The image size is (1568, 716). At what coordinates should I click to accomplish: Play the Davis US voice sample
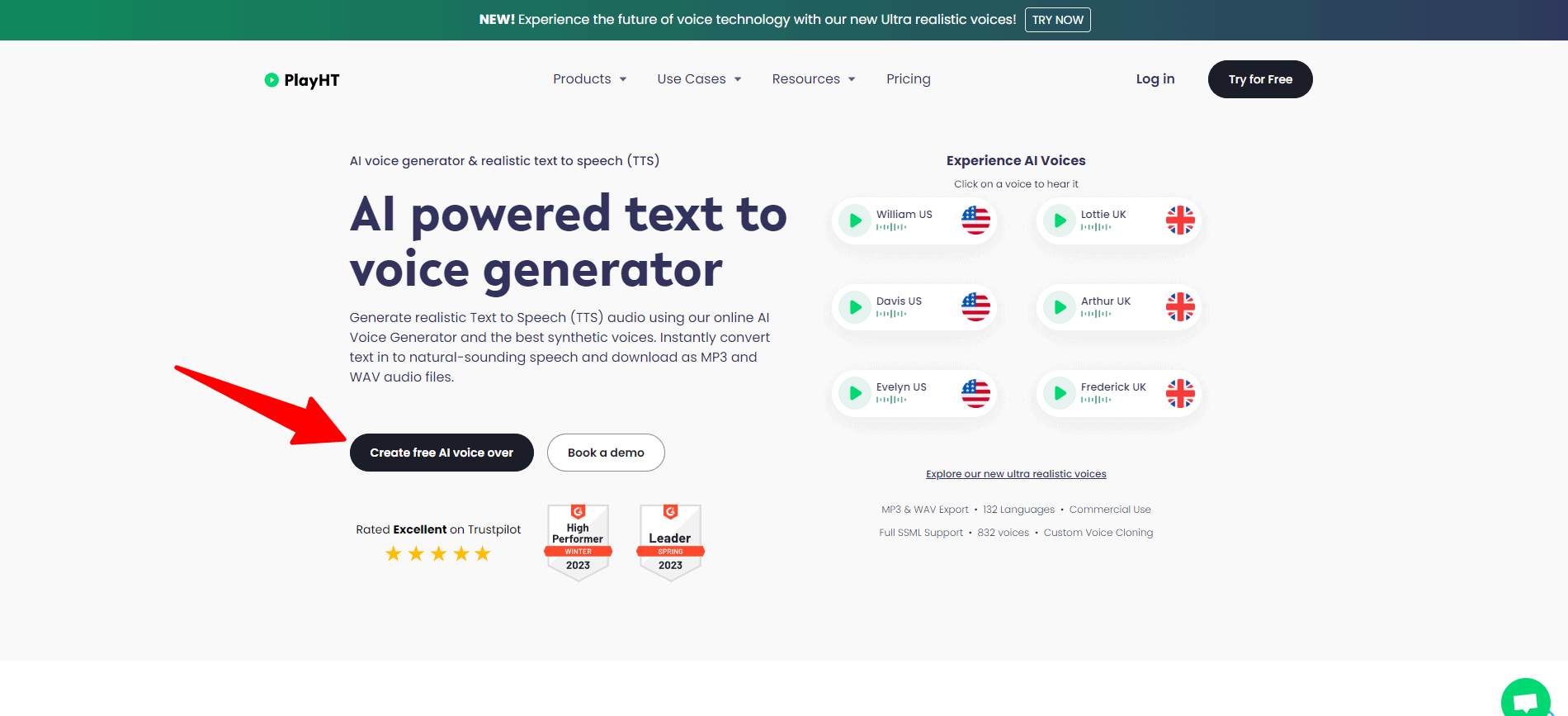click(x=855, y=307)
